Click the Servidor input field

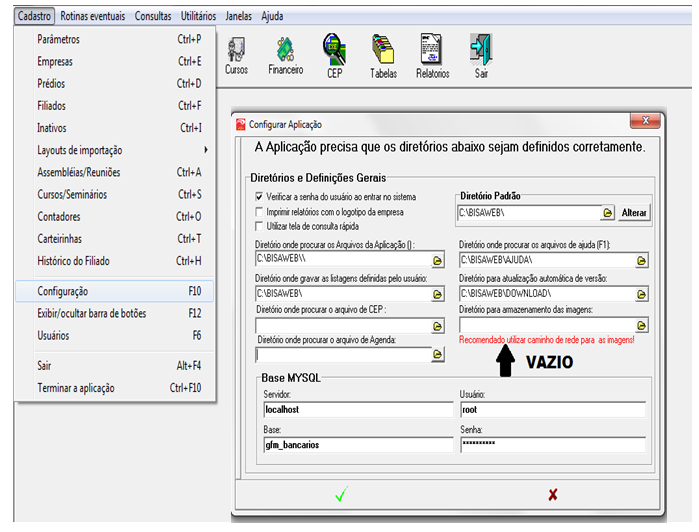pyautogui.click(x=354, y=410)
